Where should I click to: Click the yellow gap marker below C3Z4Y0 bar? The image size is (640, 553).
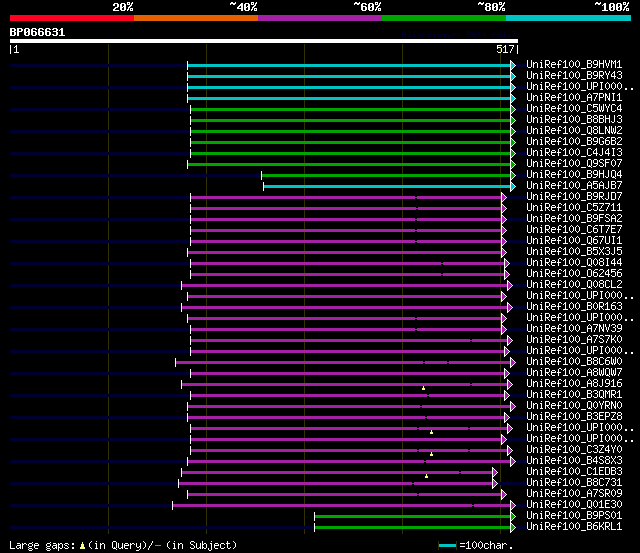pyautogui.click(x=431, y=454)
